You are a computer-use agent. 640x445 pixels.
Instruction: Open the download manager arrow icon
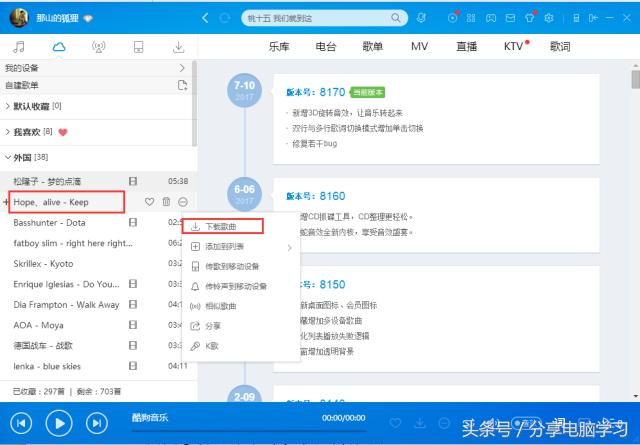point(179,46)
